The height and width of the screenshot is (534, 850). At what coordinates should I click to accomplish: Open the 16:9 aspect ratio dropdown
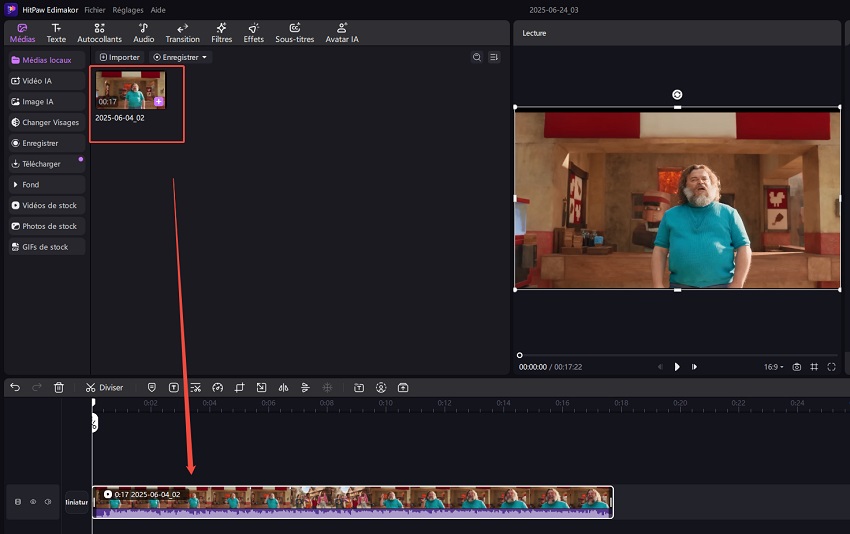click(x=774, y=367)
